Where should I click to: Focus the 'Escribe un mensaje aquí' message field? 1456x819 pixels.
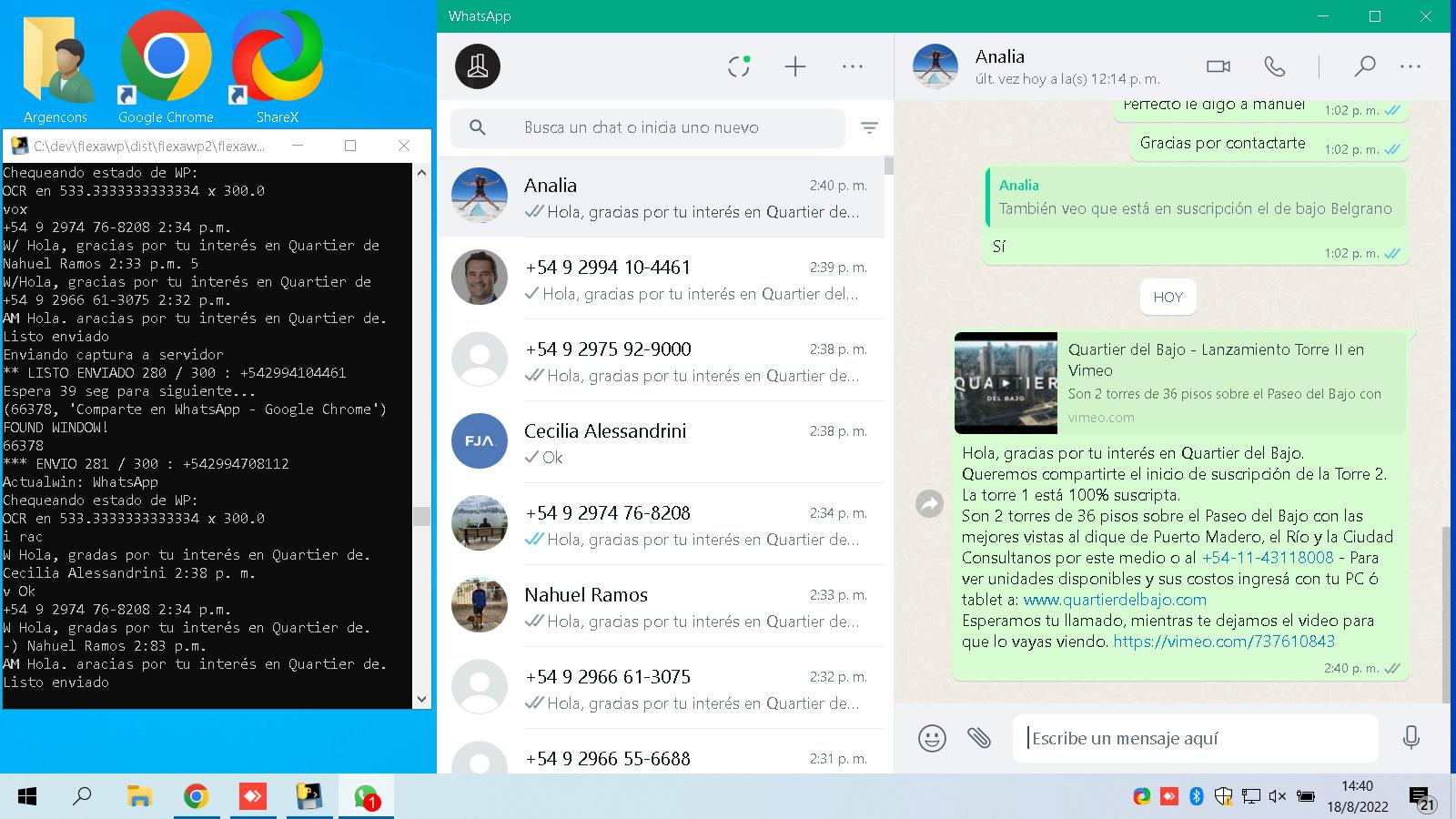click(x=1196, y=738)
